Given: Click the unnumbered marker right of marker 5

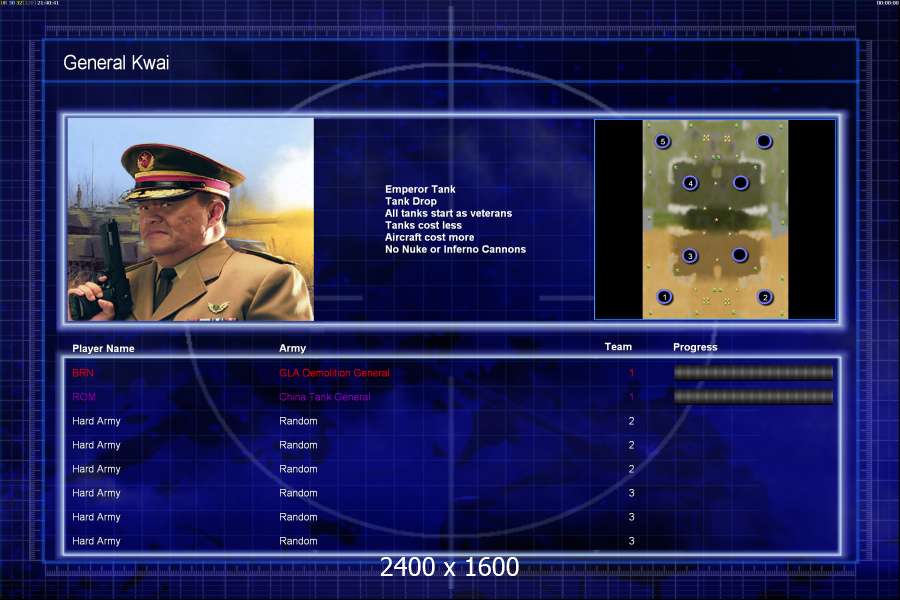Looking at the screenshot, I should [764, 141].
